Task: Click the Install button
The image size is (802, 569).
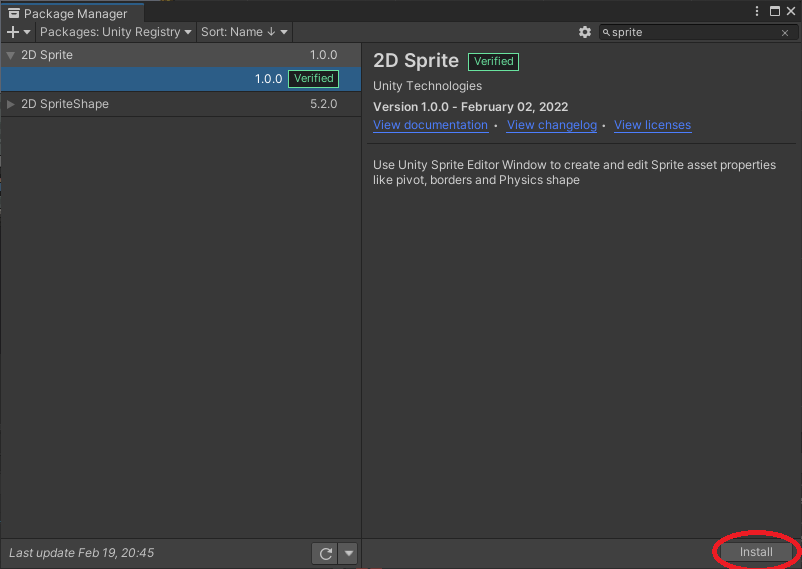Action: coord(756,552)
